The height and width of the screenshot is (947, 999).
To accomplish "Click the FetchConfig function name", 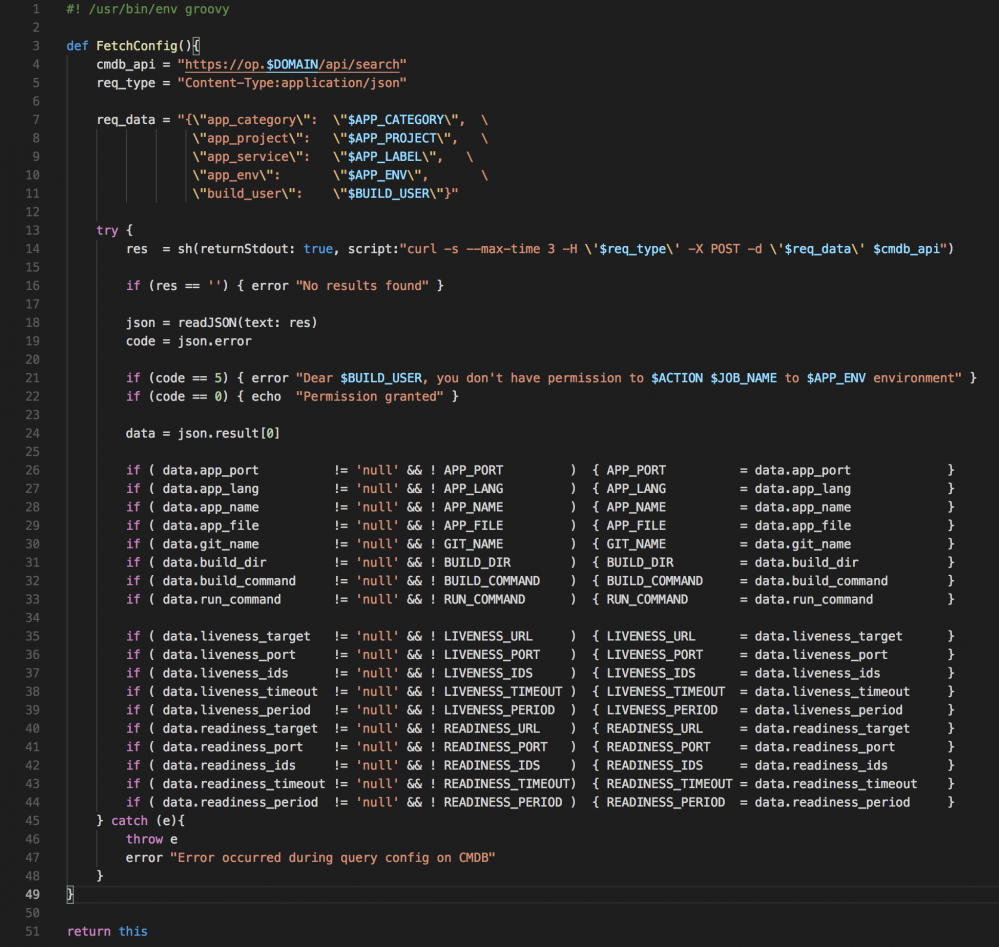I will [137, 46].
